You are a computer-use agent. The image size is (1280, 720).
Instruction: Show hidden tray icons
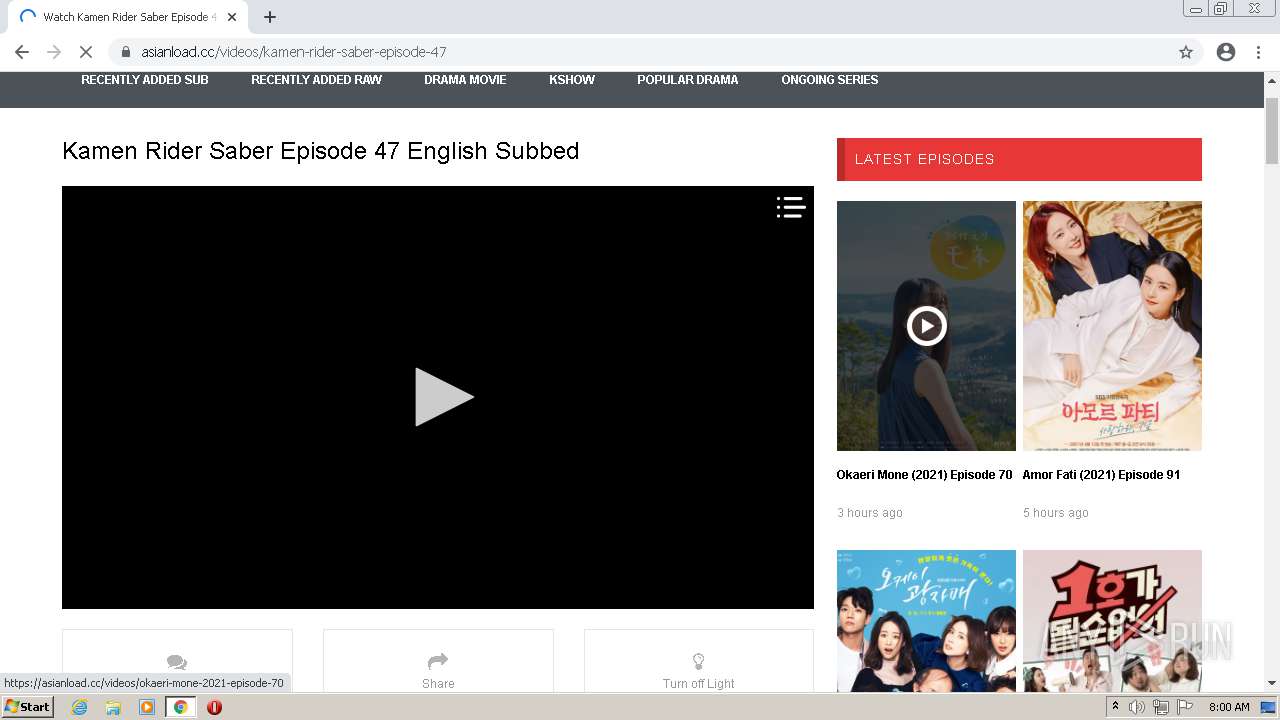coord(1115,707)
